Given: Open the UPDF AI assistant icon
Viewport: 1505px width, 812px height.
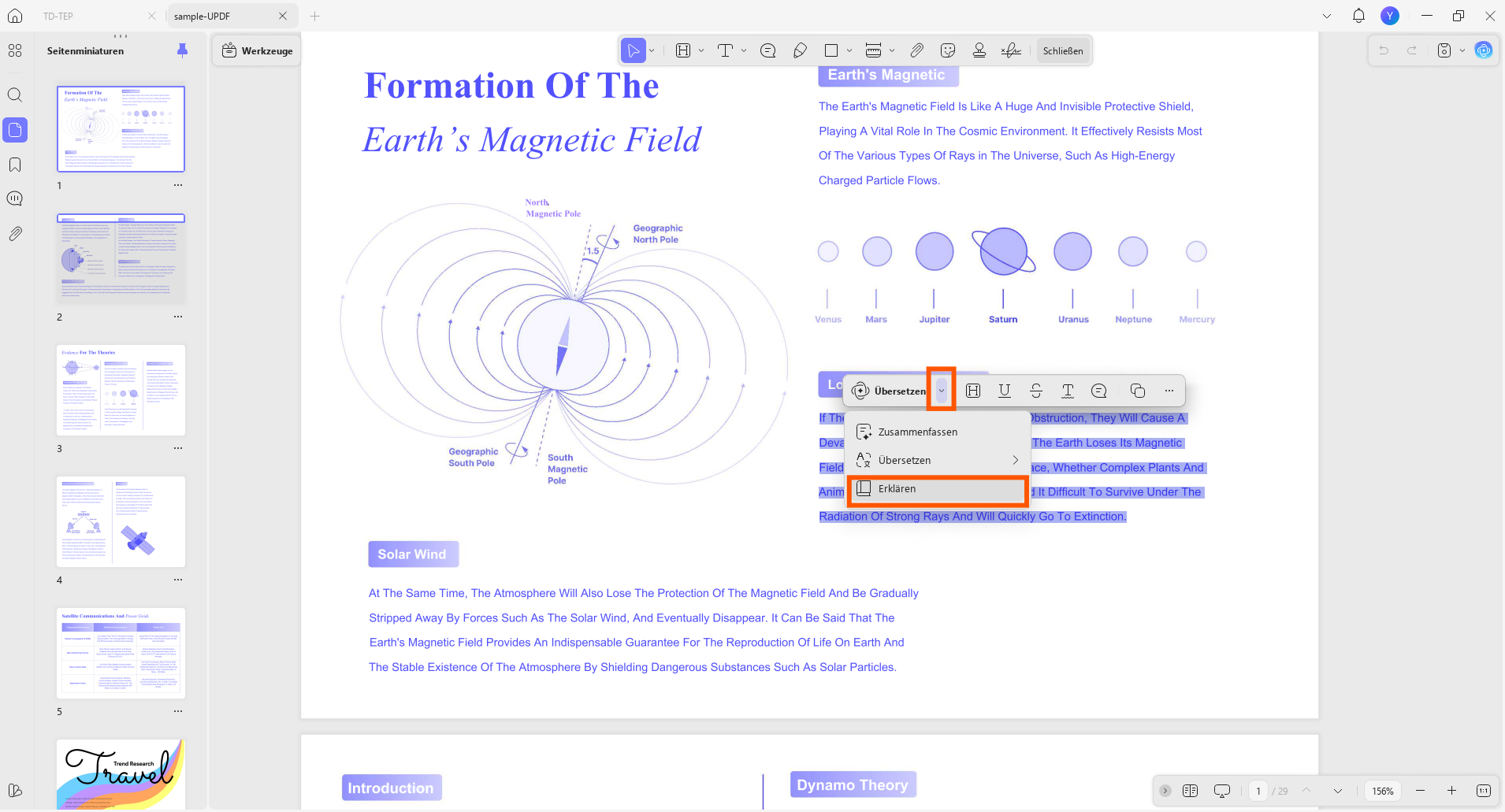Looking at the screenshot, I should (x=1484, y=50).
